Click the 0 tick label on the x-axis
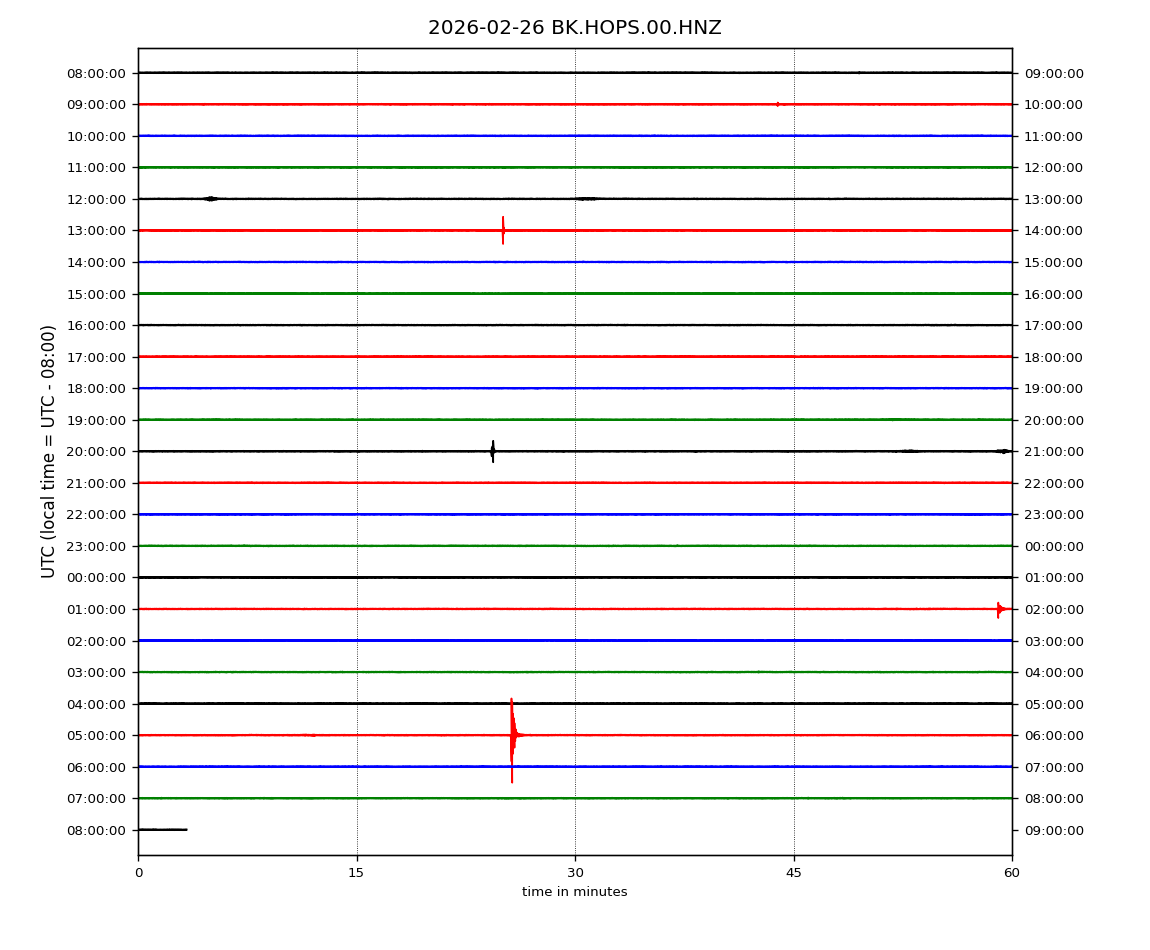1150x950 pixels. pyautogui.click(x=138, y=873)
